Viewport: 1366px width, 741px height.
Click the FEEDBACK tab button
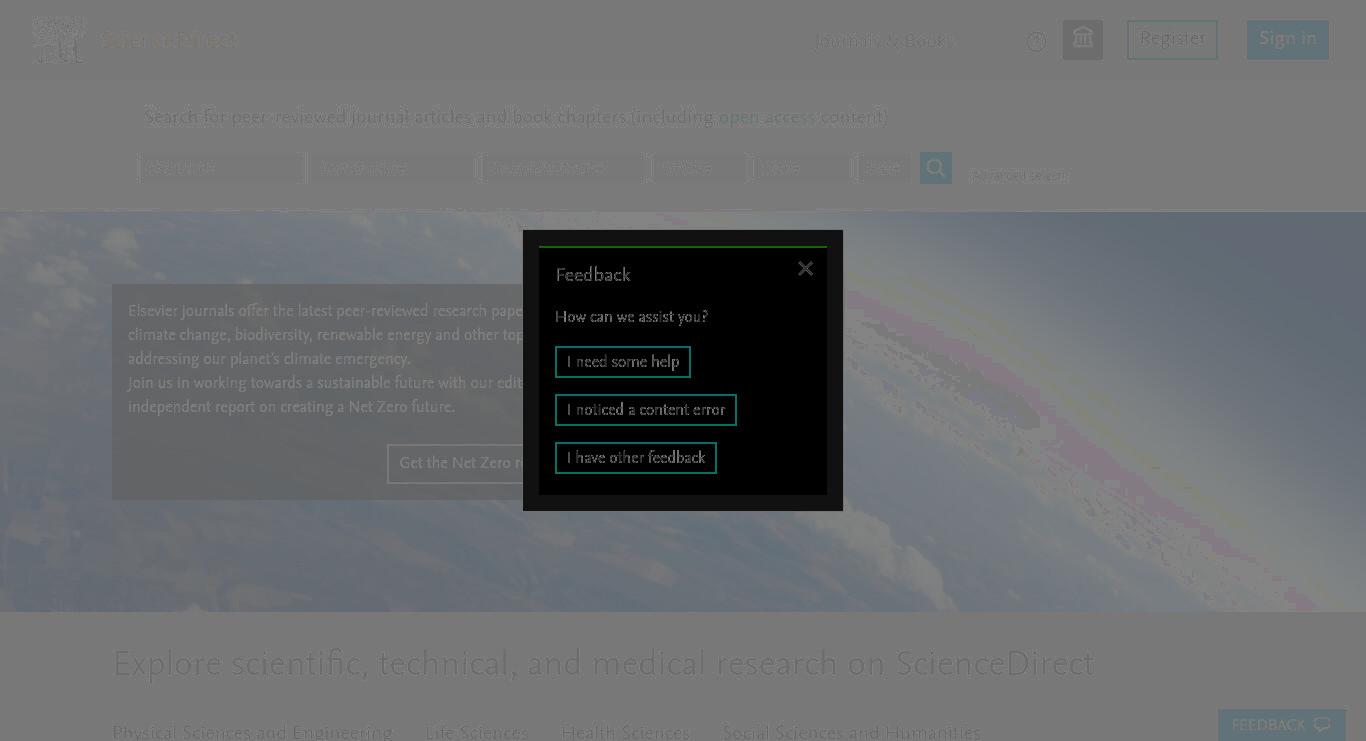point(1281,725)
